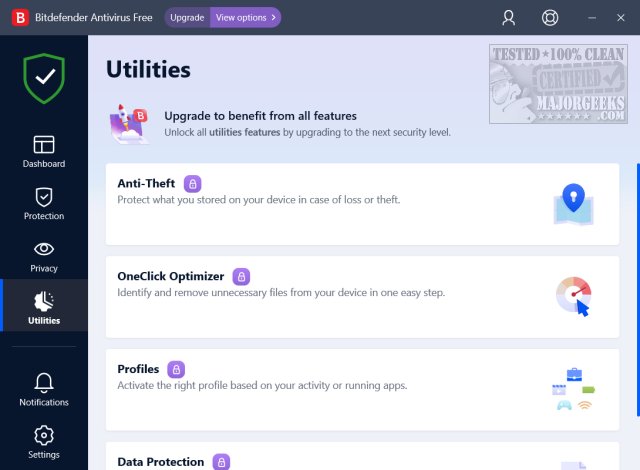Click the green shield status icon
Image resolution: width=640 pixels, height=470 pixels.
pyautogui.click(x=44, y=80)
